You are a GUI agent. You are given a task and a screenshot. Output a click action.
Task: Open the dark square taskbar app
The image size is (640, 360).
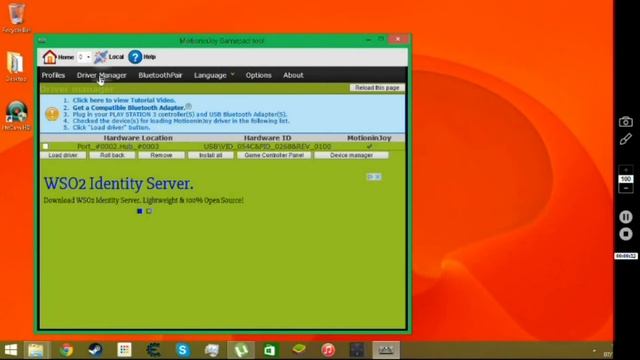click(357, 350)
